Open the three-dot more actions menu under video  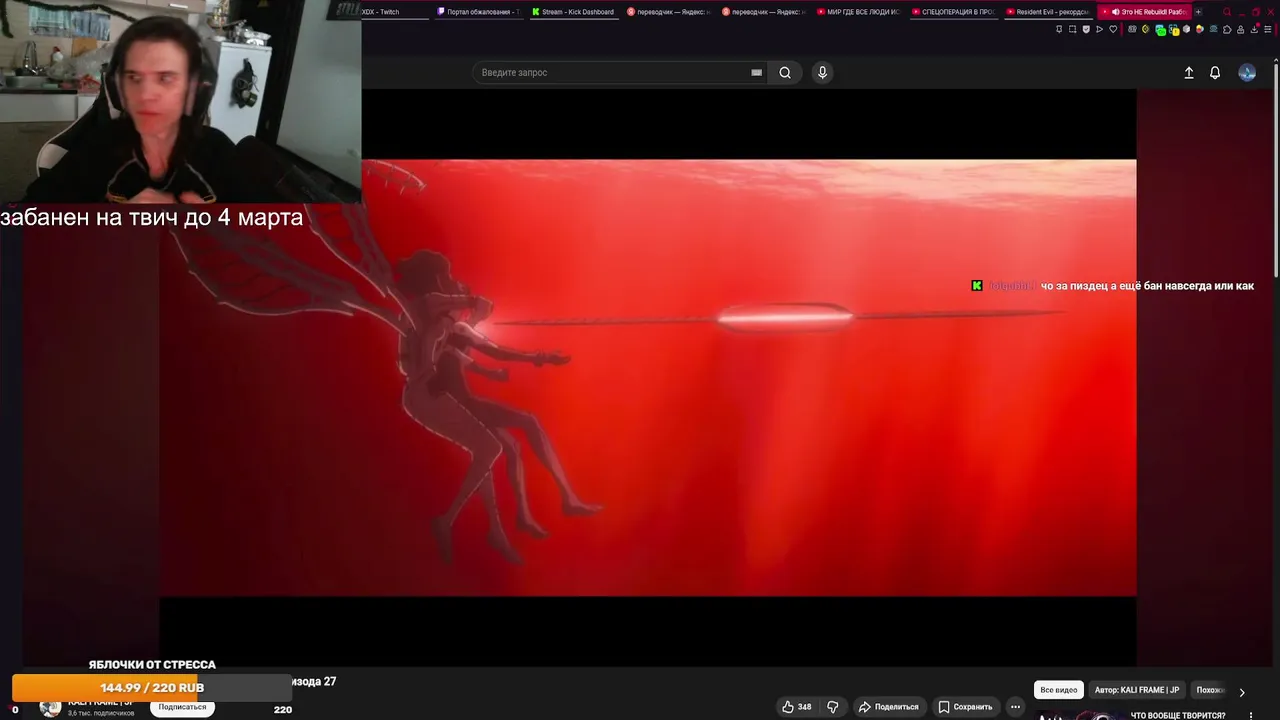click(1015, 706)
